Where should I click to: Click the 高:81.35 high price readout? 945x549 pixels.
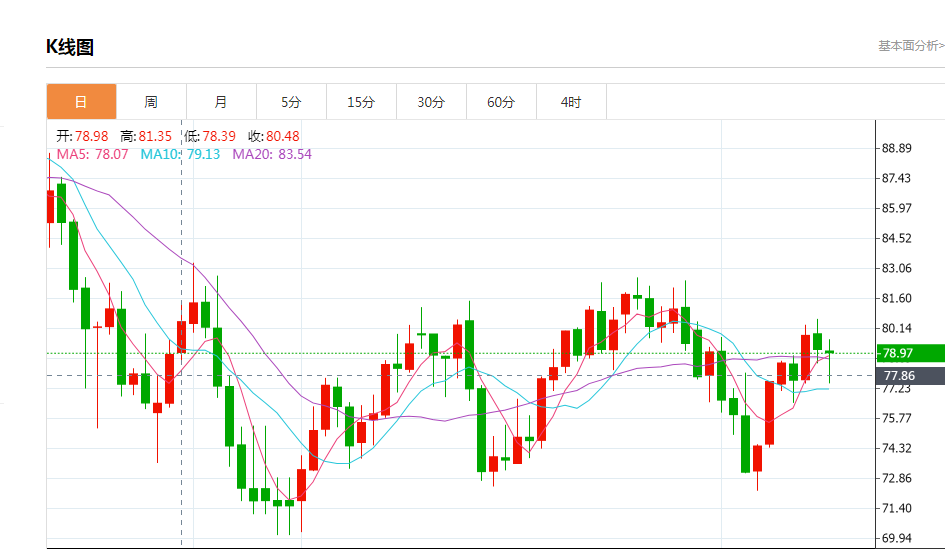tap(146, 136)
